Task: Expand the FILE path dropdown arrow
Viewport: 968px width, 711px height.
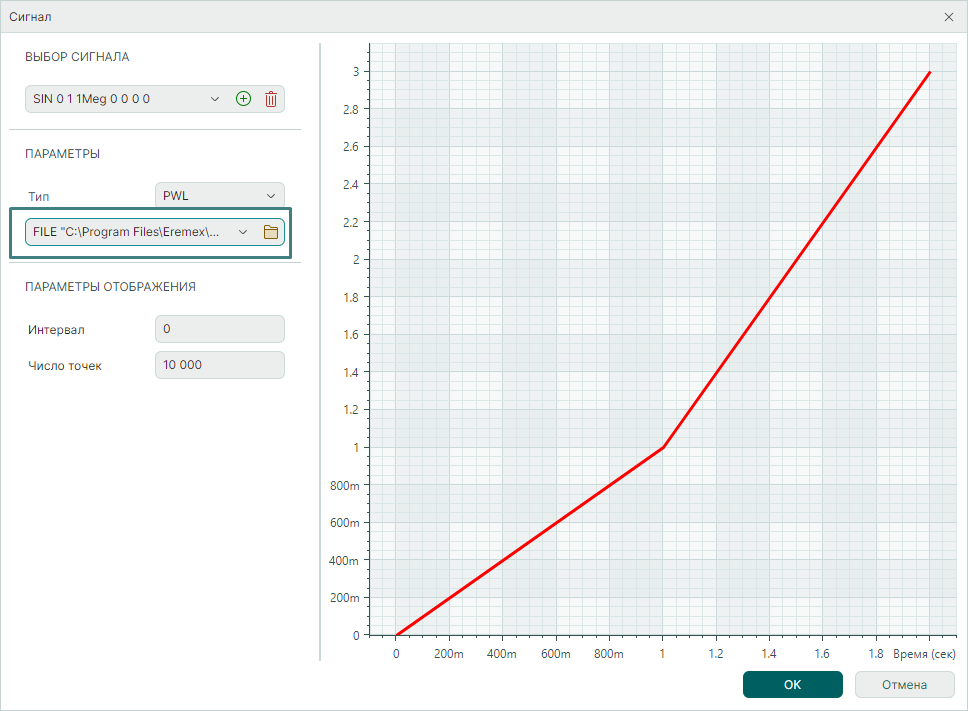Action: tap(242, 232)
